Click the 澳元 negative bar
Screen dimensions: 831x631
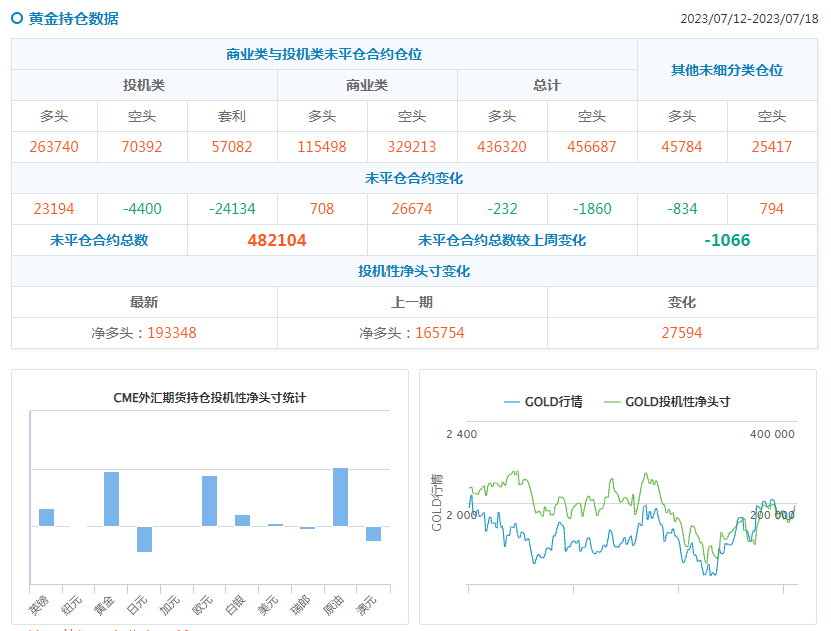click(x=373, y=533)
